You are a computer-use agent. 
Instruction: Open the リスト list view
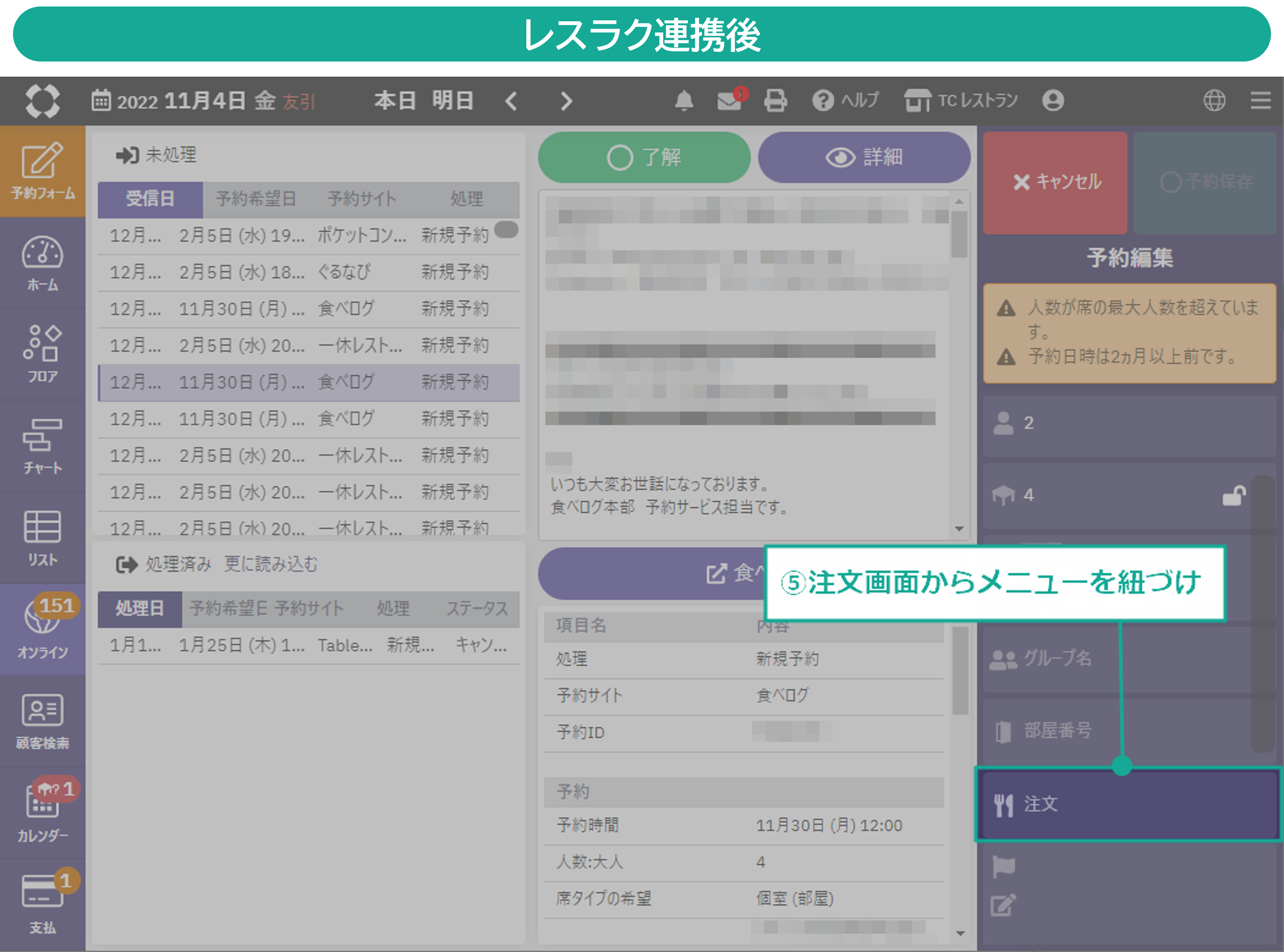pyautogui.click(x=42, y=538)
